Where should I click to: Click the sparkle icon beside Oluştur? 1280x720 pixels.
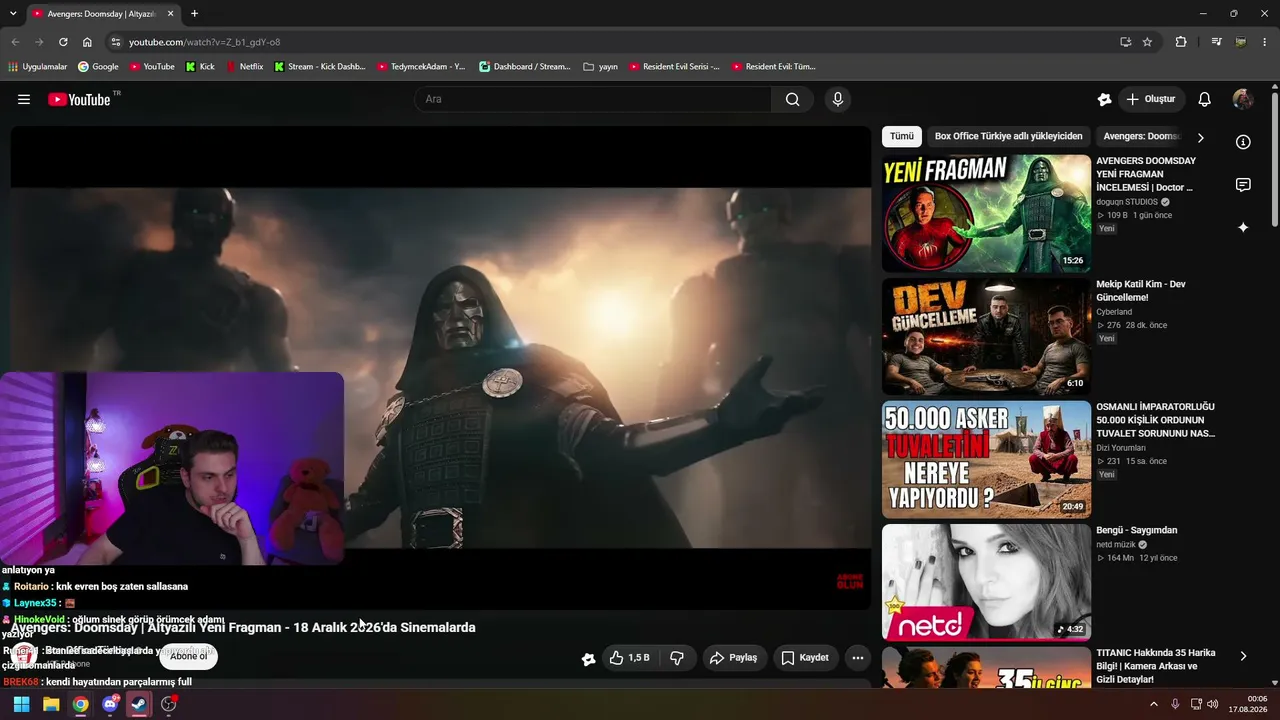click(x=1104, y=99)
